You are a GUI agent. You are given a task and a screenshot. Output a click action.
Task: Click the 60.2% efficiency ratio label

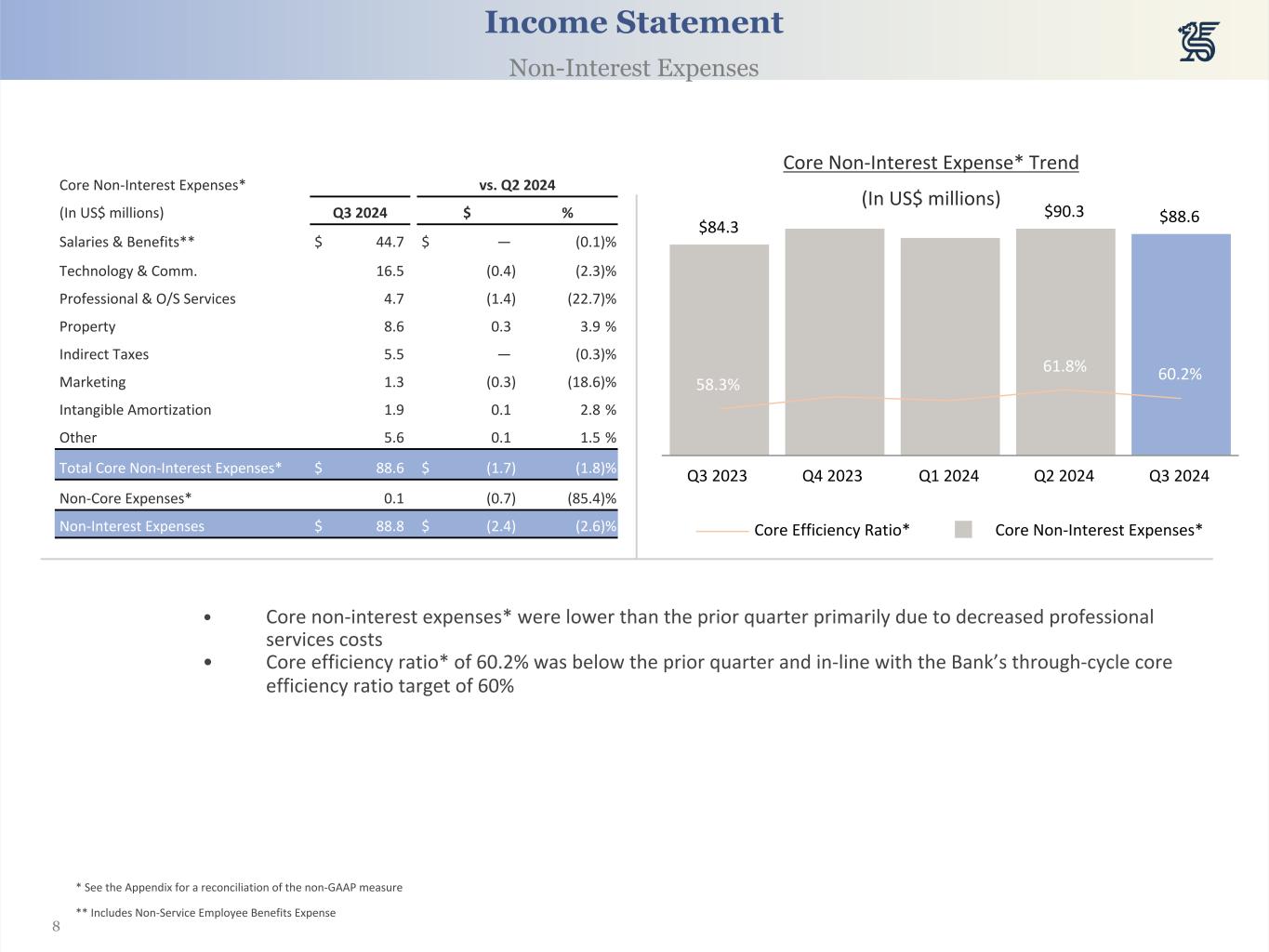(x=1180, y=374)
